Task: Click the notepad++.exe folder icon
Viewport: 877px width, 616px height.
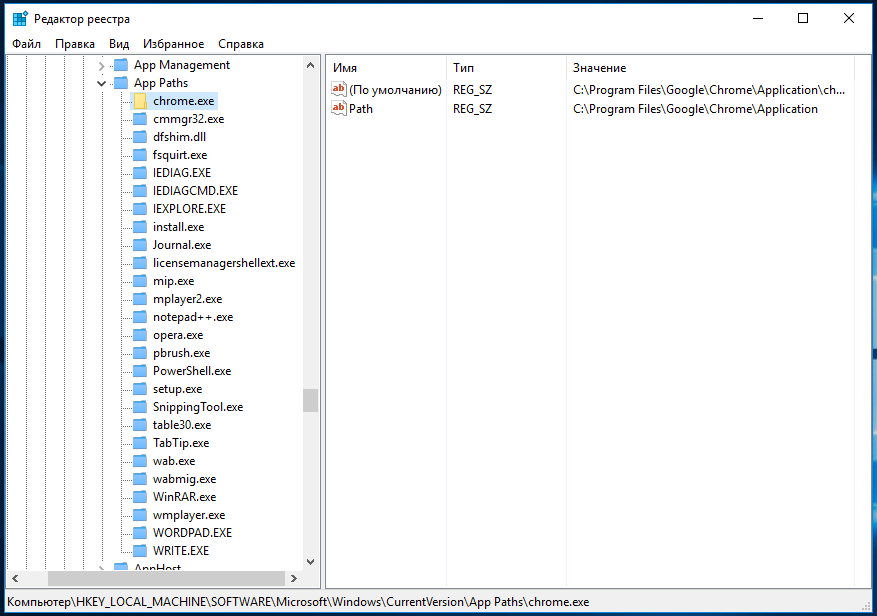Action: pyautogui.click(x=140, y=317)
